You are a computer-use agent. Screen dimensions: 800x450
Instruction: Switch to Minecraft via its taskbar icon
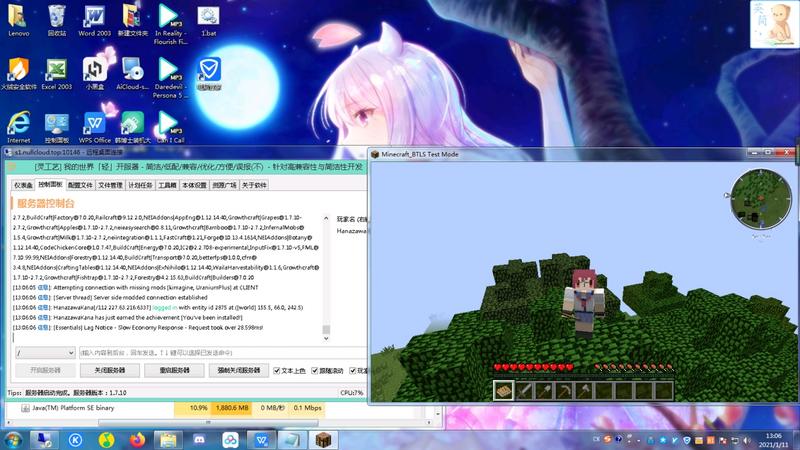click(323, 439)
